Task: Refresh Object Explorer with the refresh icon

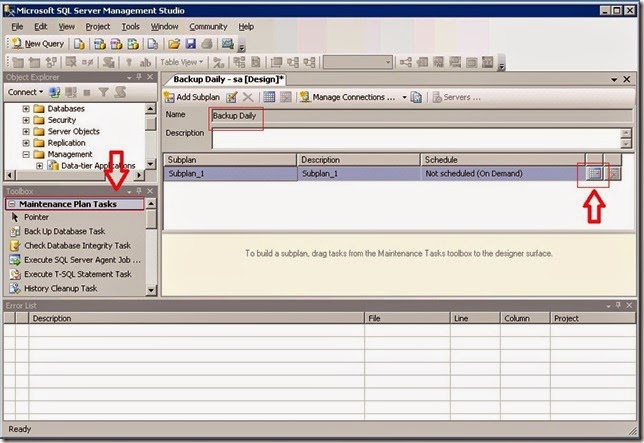Action: pyautogui.click(x=120, y=92)
